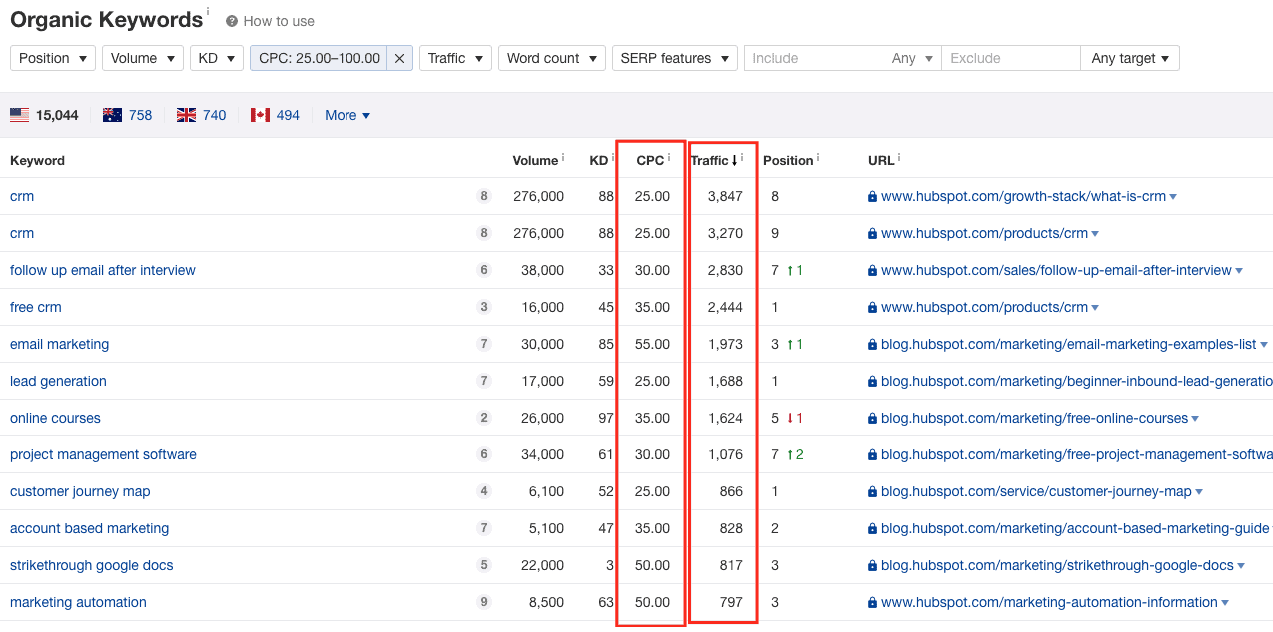Open the Volume filter dropdown
1273x632 pixels.
point(143,58)
